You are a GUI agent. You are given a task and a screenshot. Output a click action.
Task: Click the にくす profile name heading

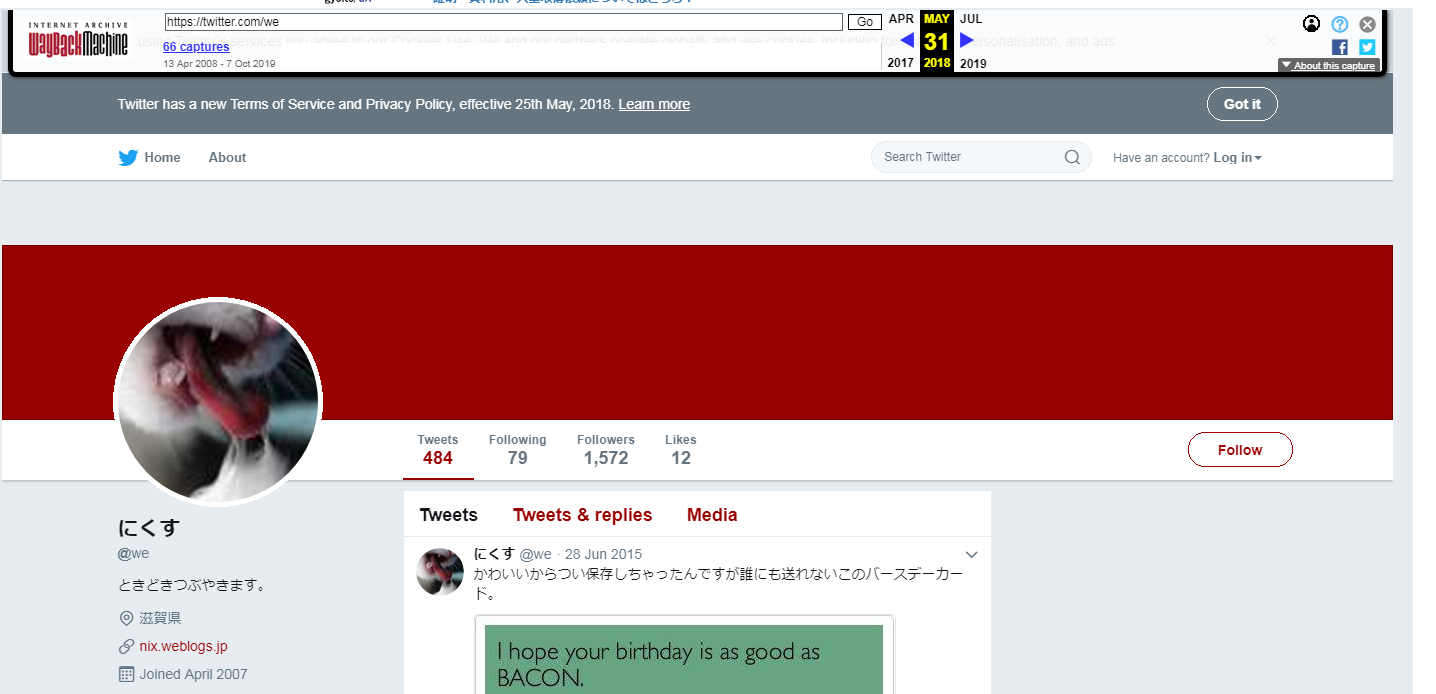tap(148, 528)
